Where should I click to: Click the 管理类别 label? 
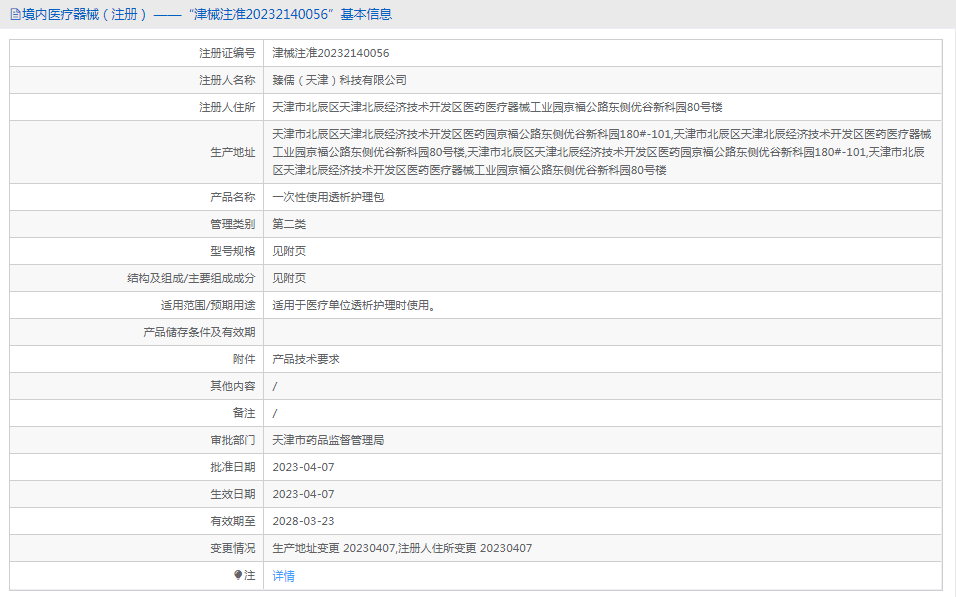[x=232, y=224]
